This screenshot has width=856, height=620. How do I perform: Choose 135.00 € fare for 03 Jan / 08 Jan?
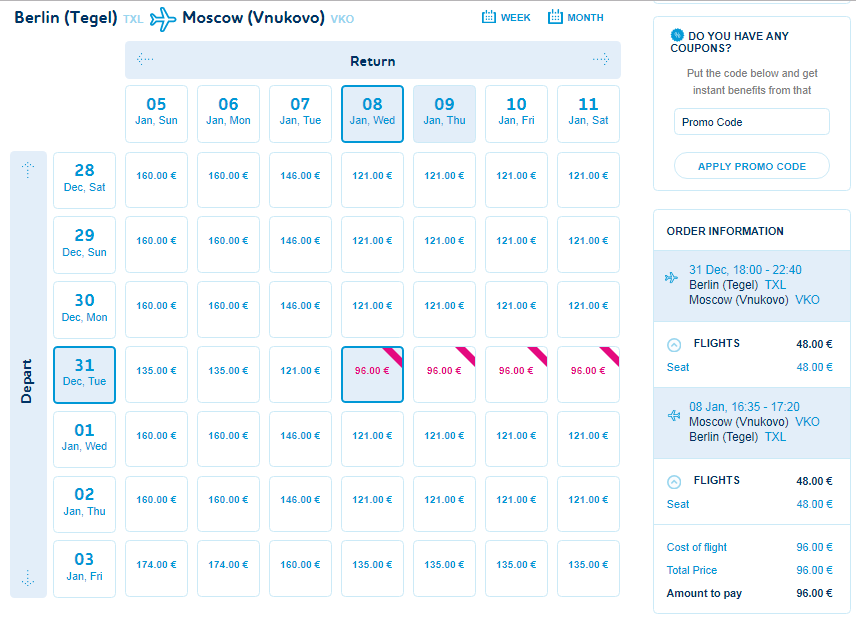coord(372,569)
